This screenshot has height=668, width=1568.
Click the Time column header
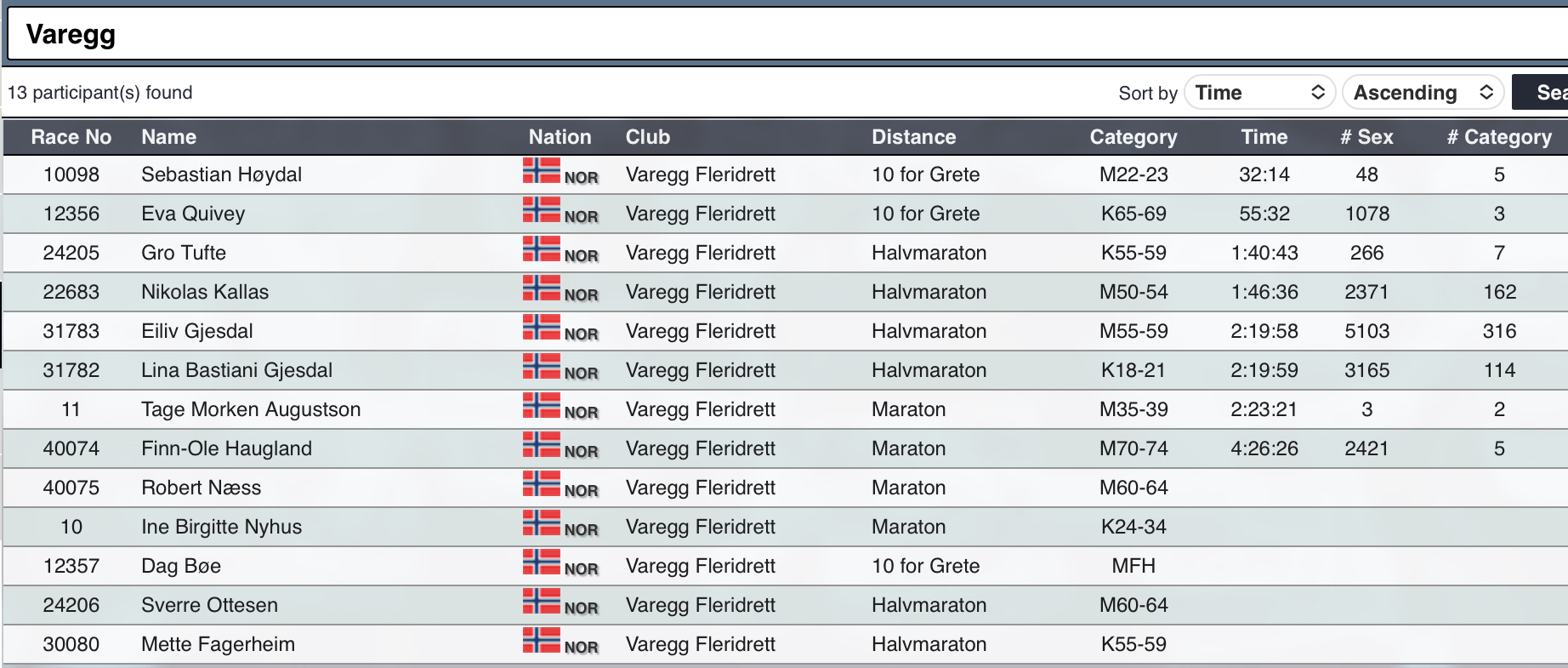pos(1264,137)
